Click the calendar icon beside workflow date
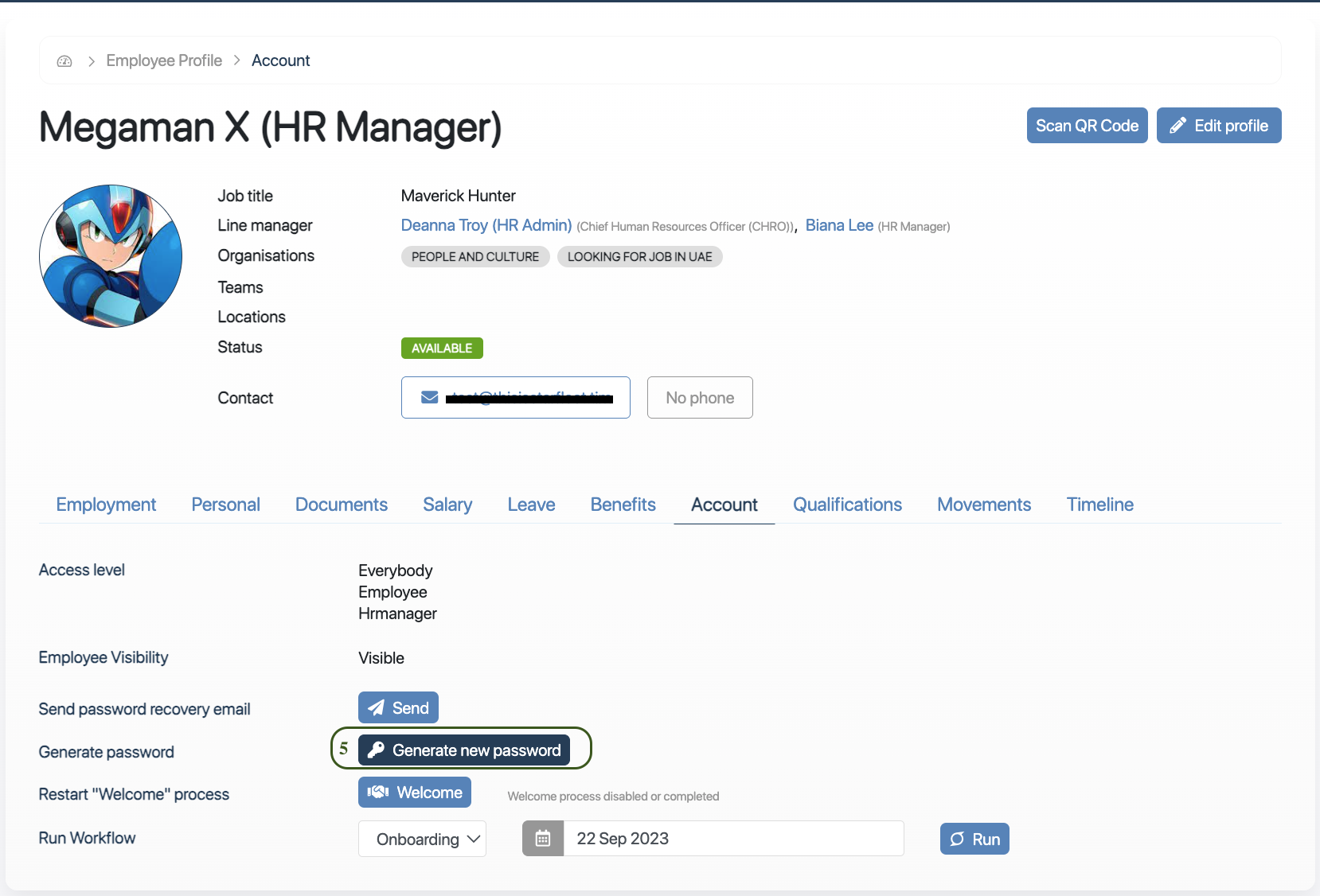 [543, 839]
